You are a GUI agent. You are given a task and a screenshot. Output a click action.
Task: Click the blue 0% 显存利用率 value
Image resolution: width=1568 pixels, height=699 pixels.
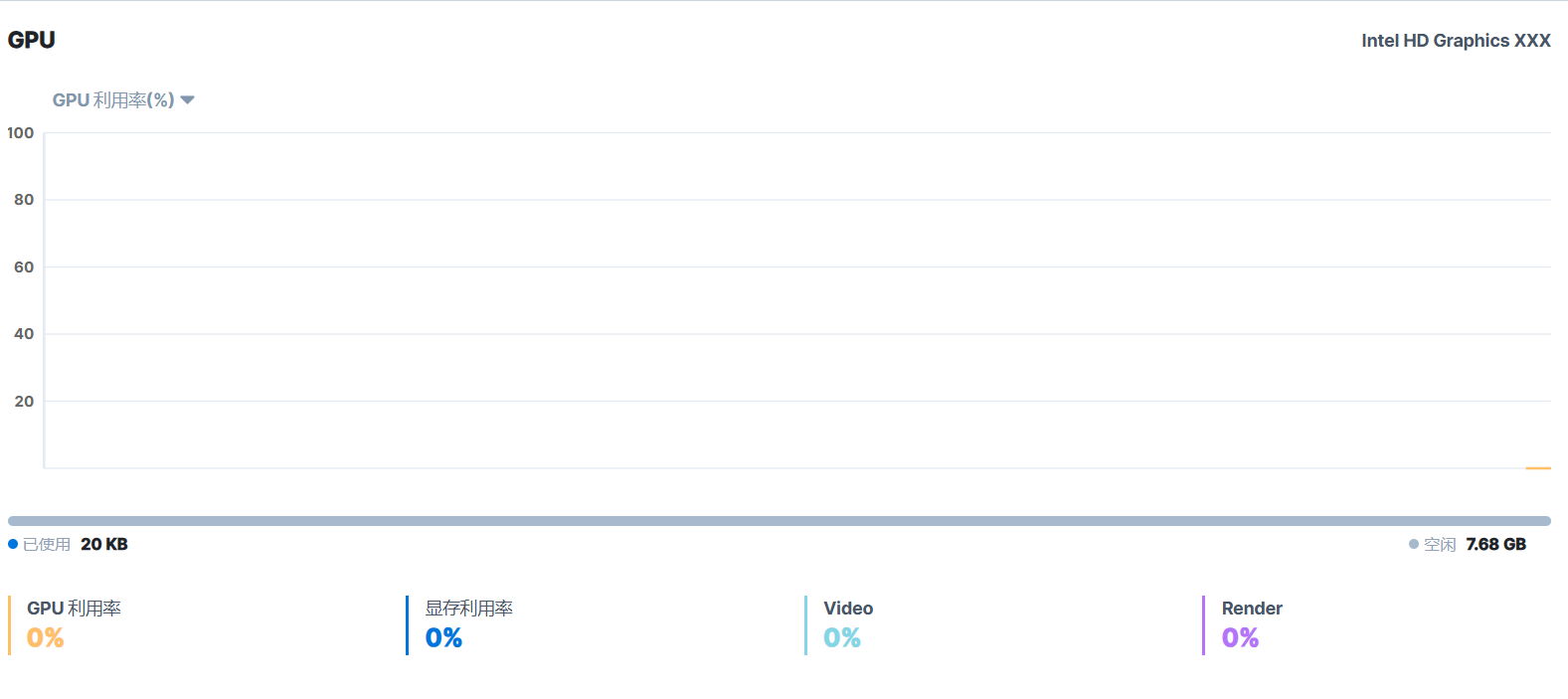[444, 638]
